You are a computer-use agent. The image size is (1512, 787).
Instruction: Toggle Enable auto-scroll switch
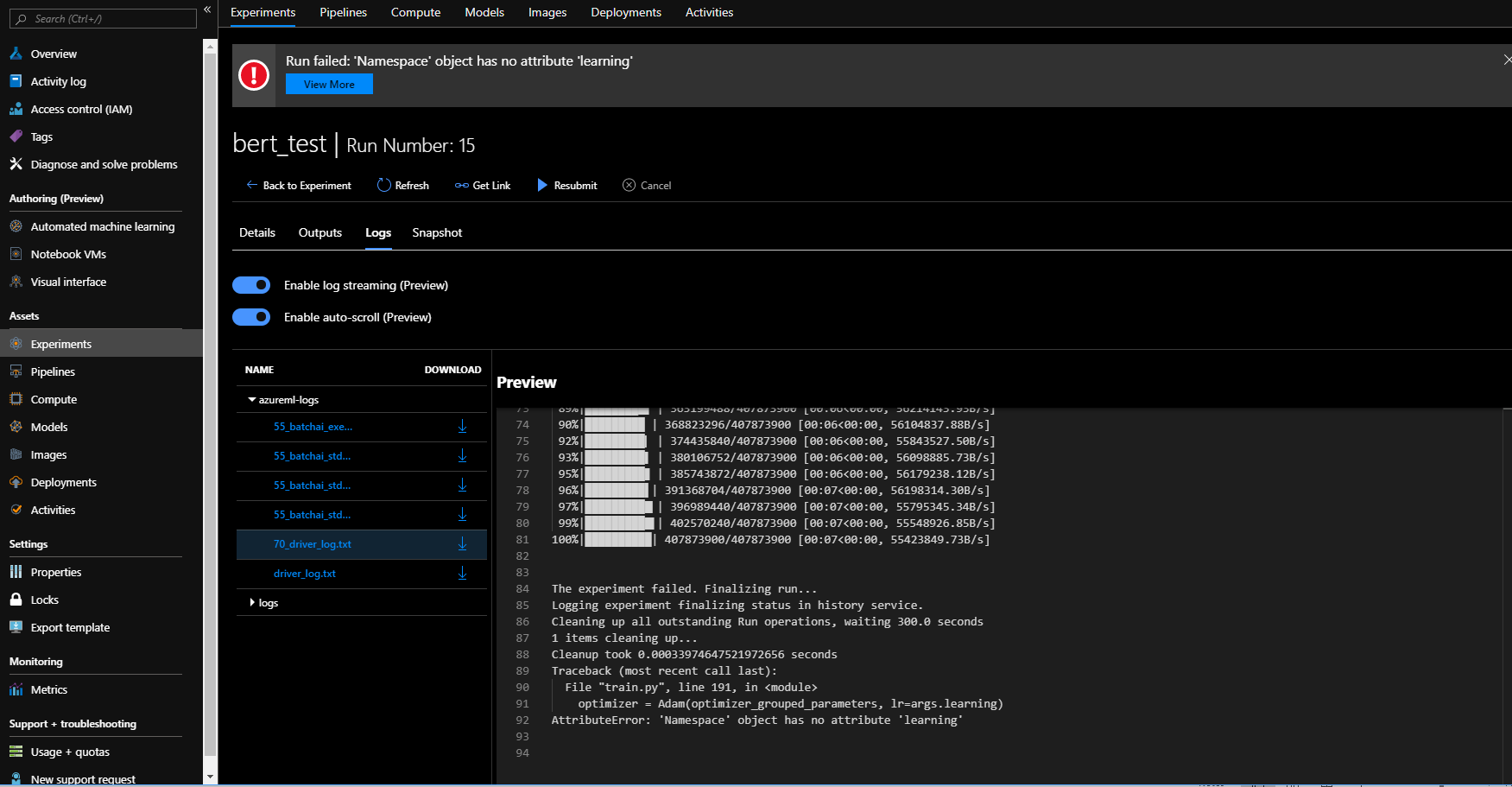[251, 317]
